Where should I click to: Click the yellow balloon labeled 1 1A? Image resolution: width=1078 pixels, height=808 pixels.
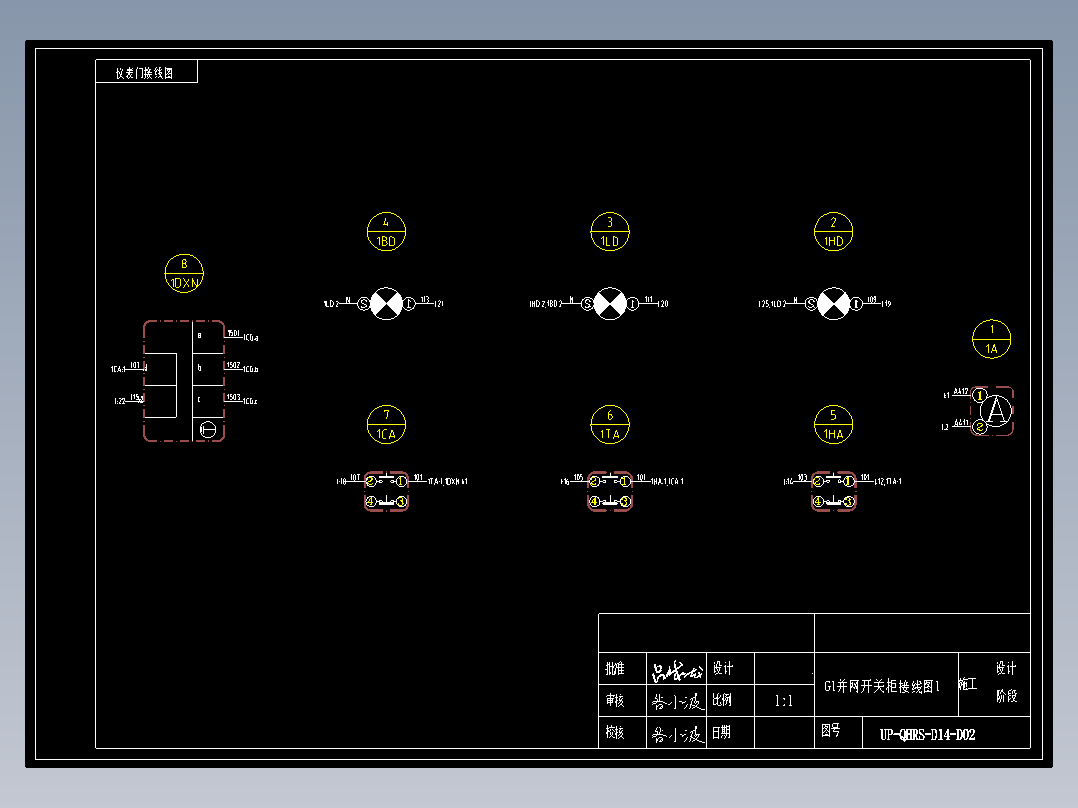pyautogui.click(x=991, y=339)
